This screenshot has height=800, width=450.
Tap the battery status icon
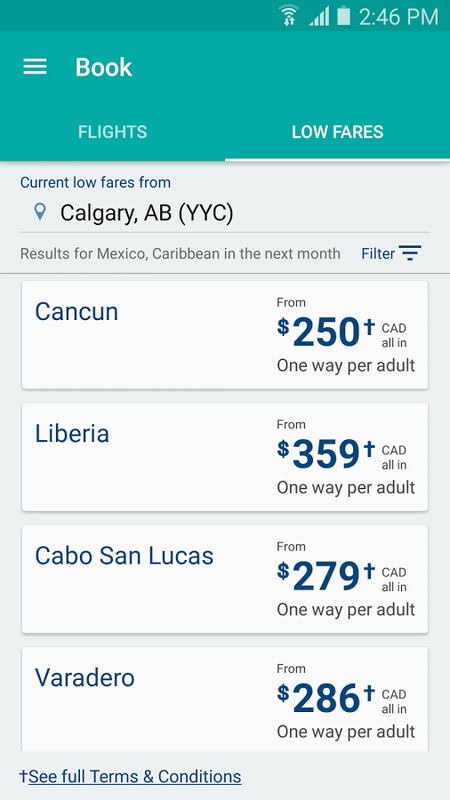coord(344,16)
